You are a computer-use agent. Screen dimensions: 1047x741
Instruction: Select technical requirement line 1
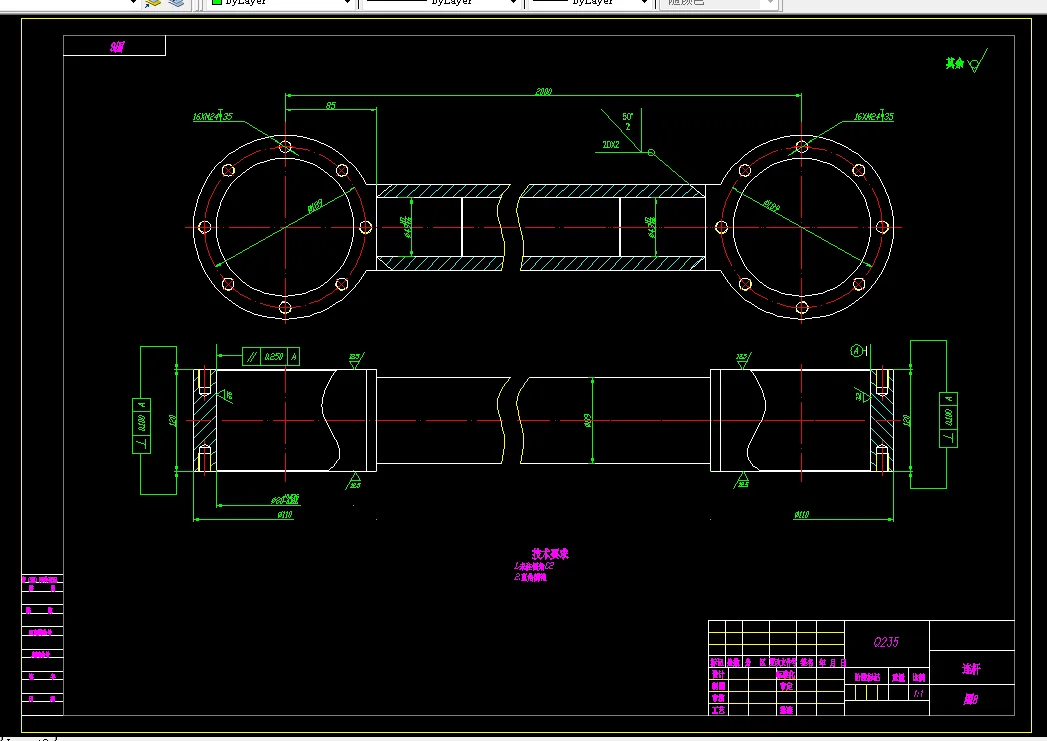click(x=534, y=566)
